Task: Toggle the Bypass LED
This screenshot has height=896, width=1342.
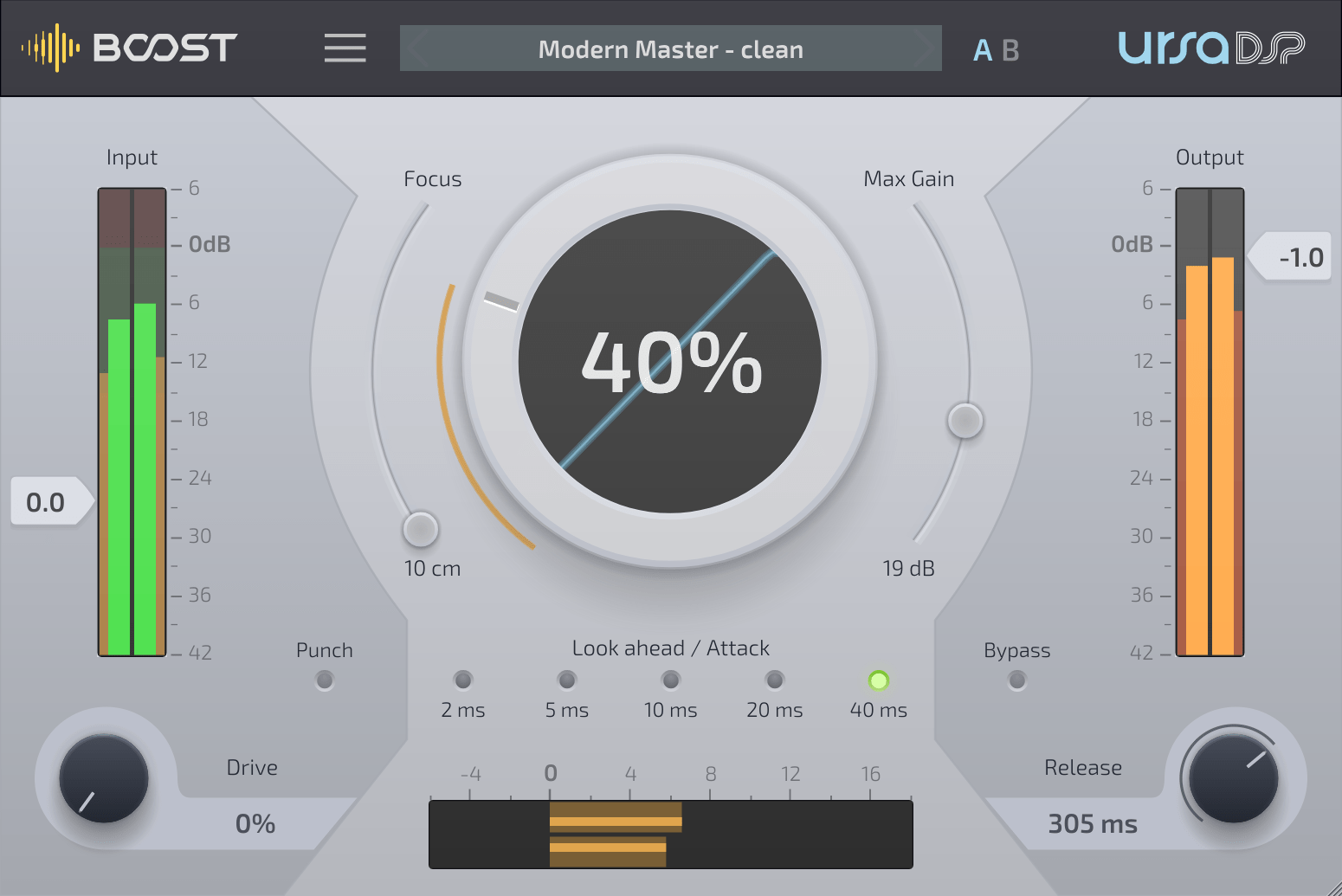Action: [x=1017, y=680]
